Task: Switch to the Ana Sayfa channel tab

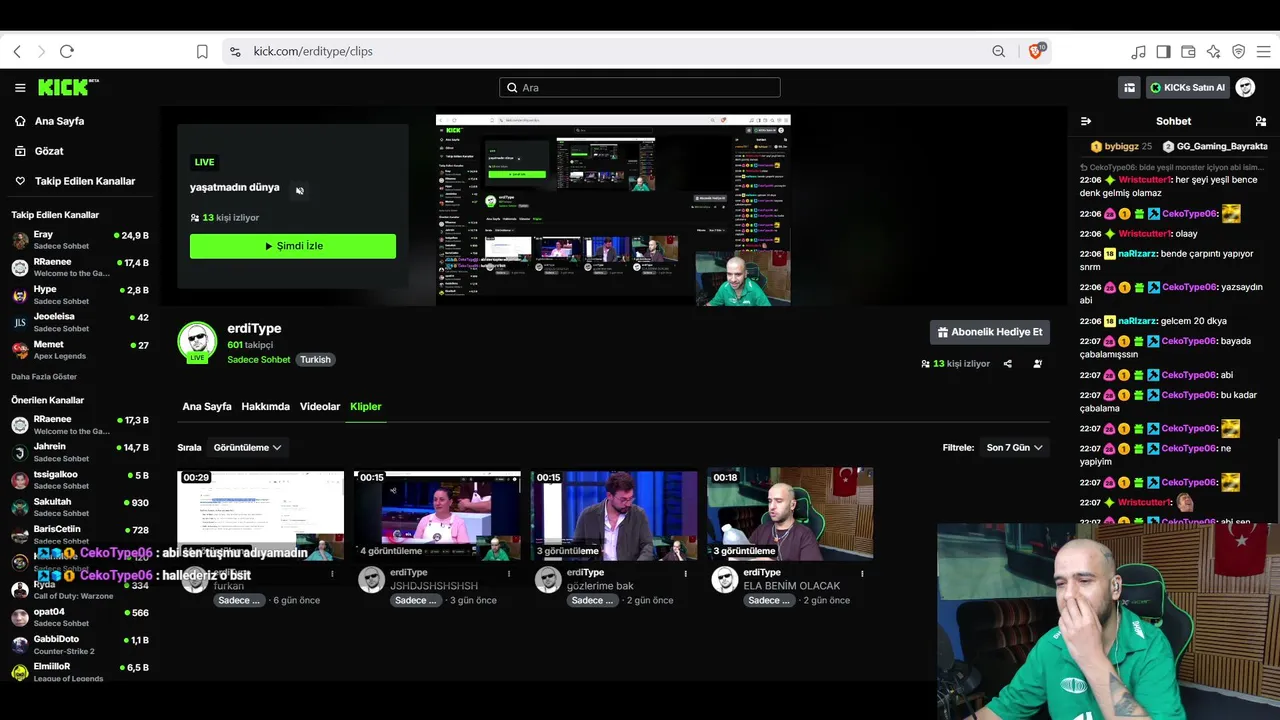Action: coord(207,407)
